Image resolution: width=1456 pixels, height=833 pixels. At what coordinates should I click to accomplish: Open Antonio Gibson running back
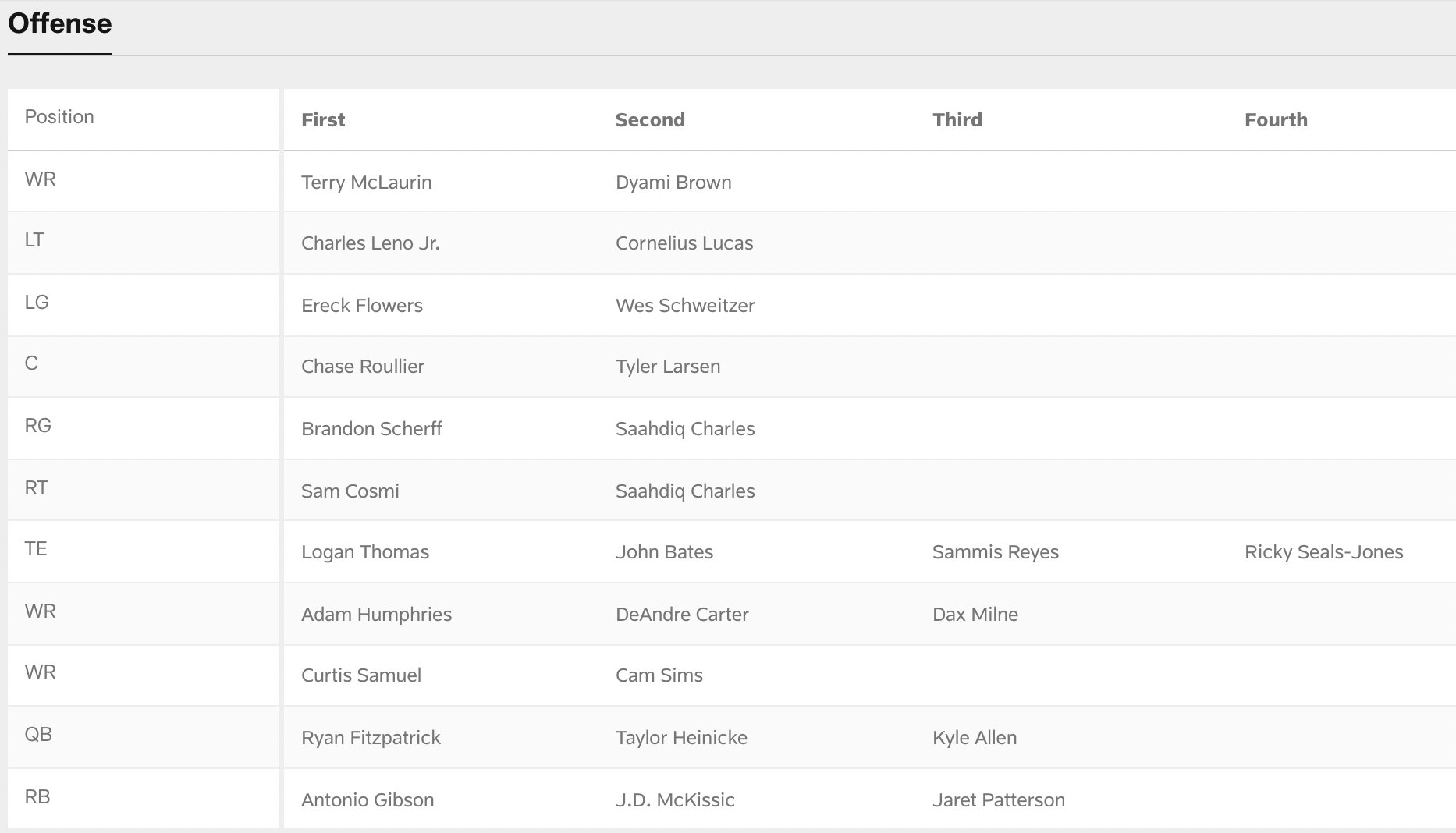(368, 800)
